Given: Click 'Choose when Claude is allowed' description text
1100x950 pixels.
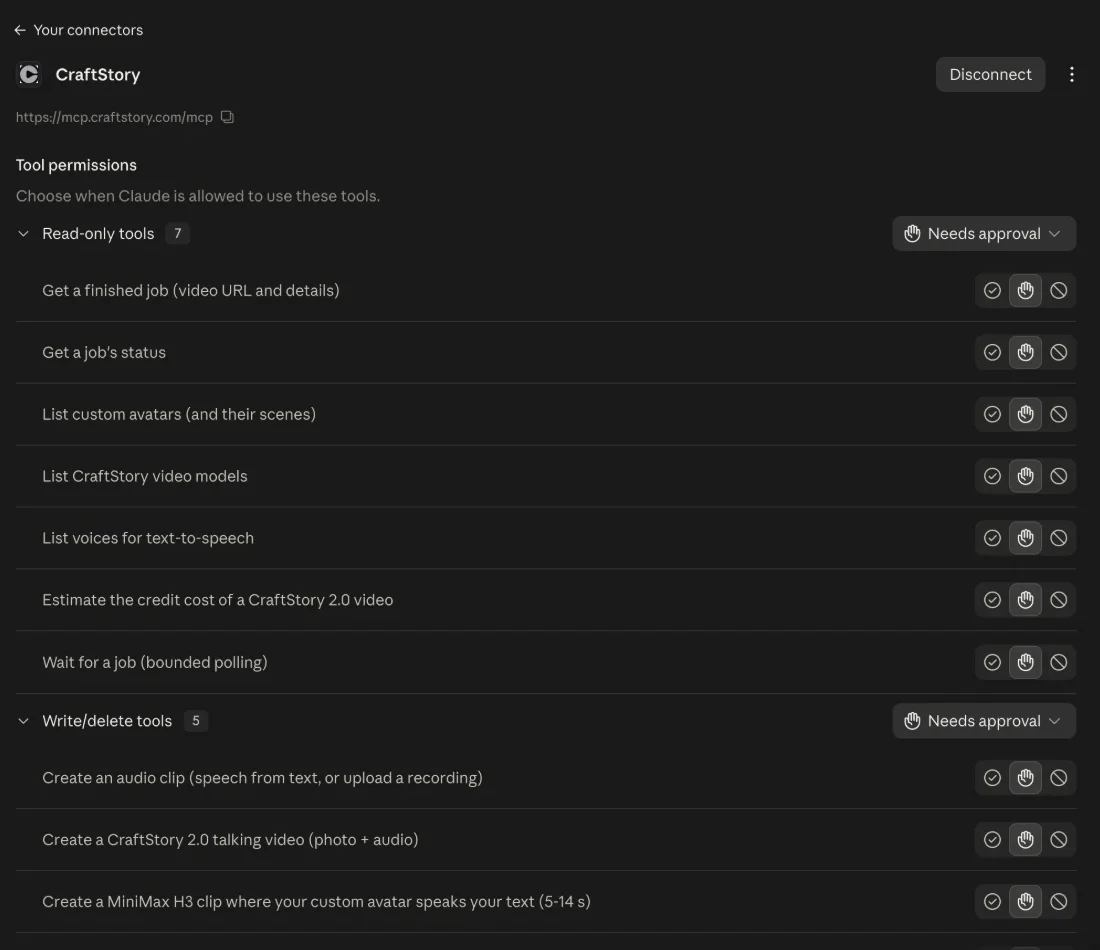Looking at the screenshot, I should click(x=198, y=196).
